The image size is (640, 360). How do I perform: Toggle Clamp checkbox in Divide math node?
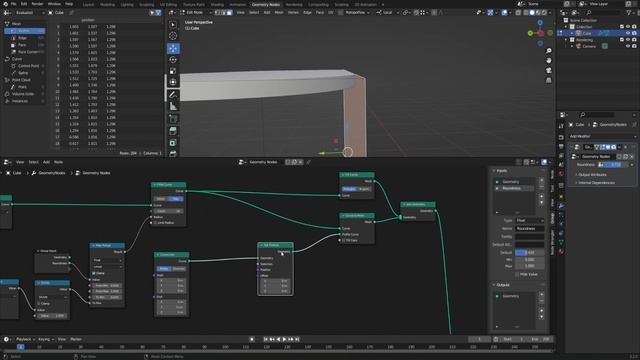coord(39,303)
